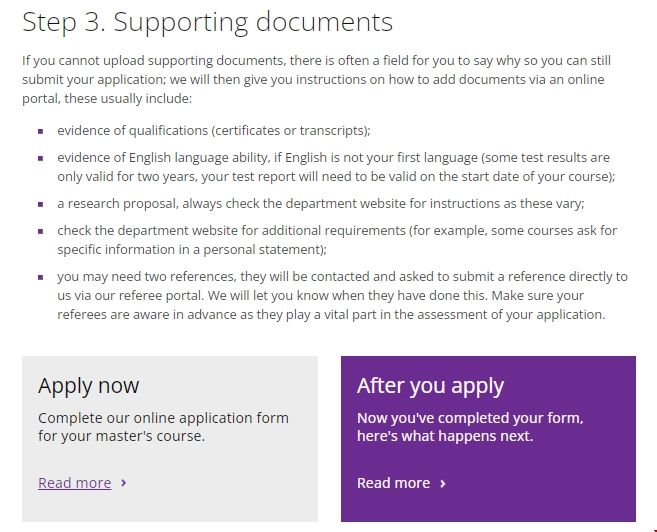Click bullet marker beside evidence of qualifications

[41, 131]
